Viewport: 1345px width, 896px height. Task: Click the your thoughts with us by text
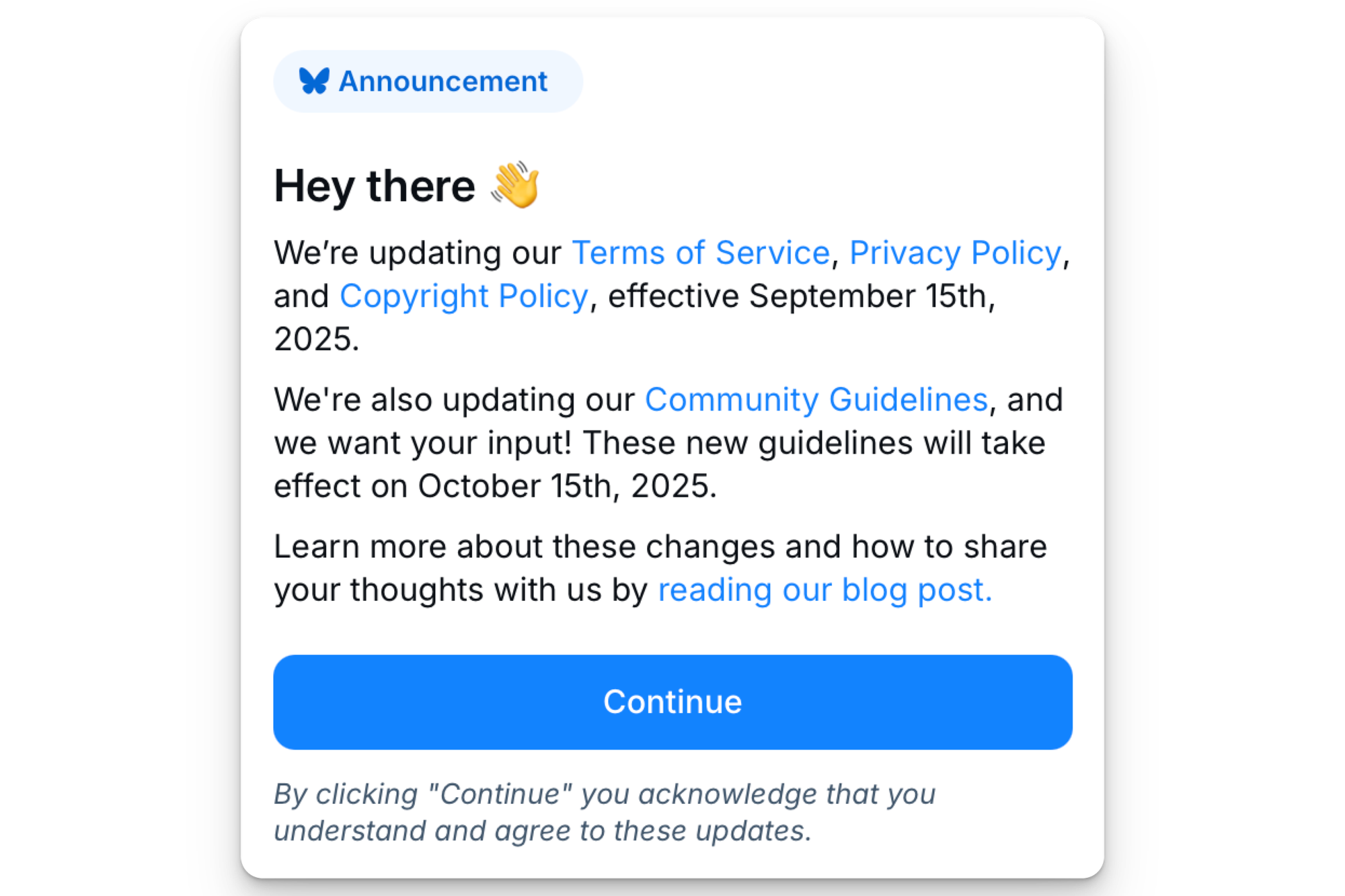pos(461,590)
